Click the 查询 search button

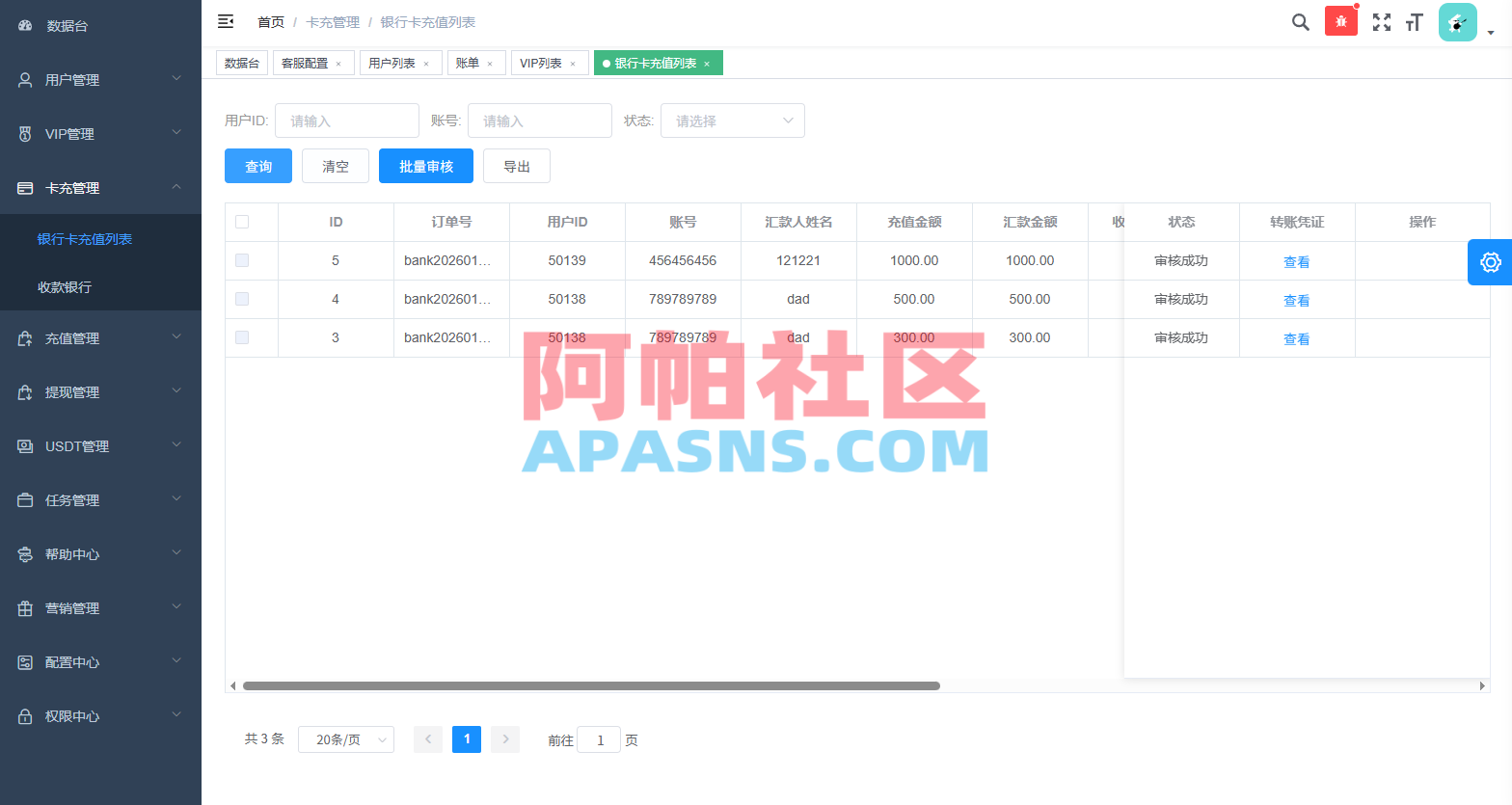258,166
